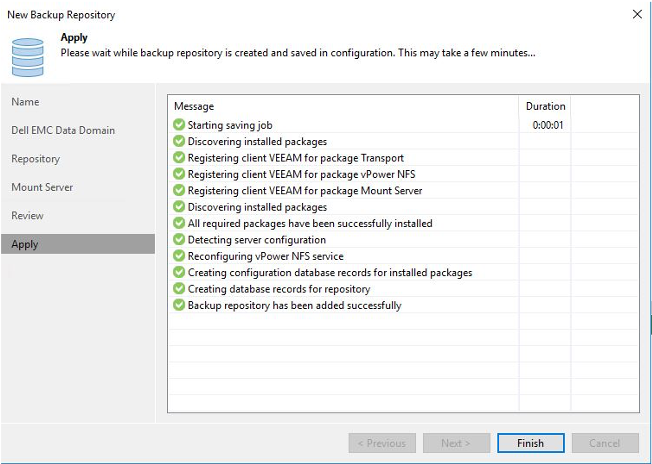Open the Name wizard step
652x464 pixels.
pyautogui.click(x=26, y=102)
